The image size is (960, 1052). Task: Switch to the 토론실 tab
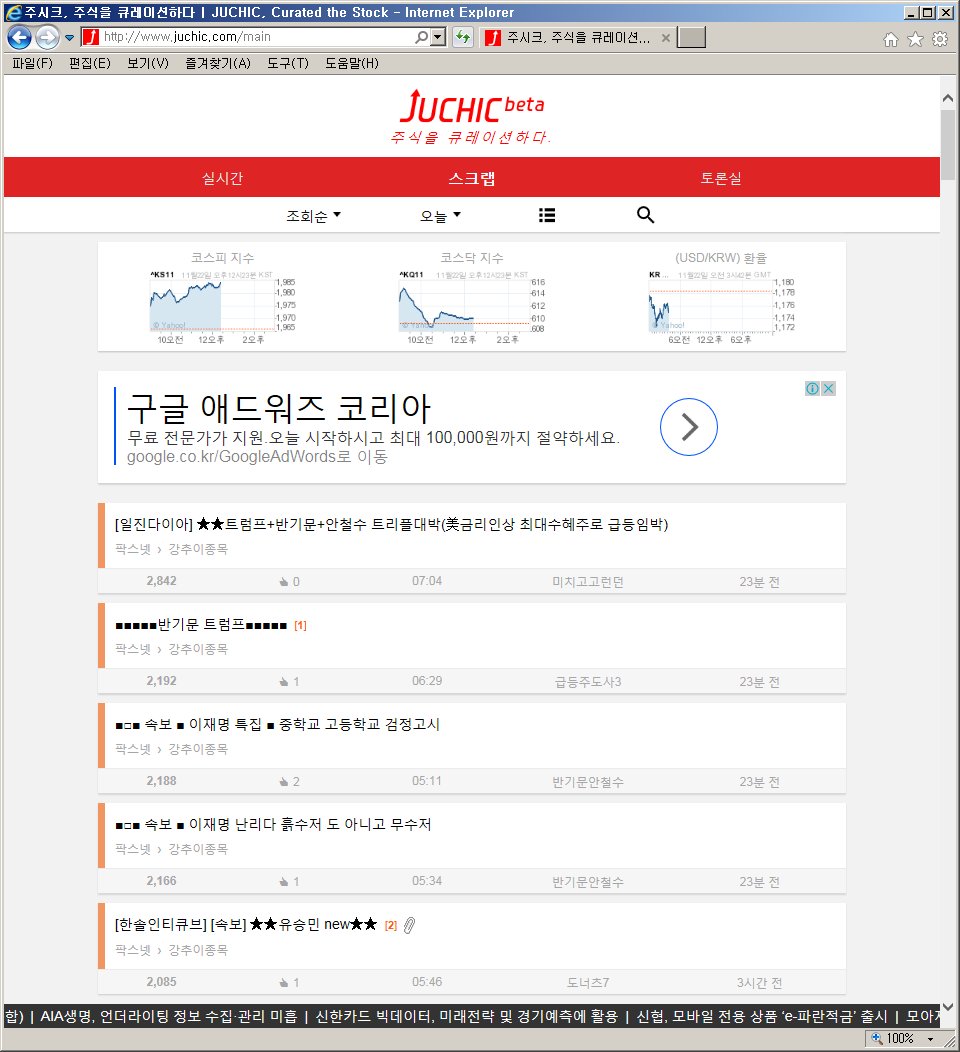(721, 178)
